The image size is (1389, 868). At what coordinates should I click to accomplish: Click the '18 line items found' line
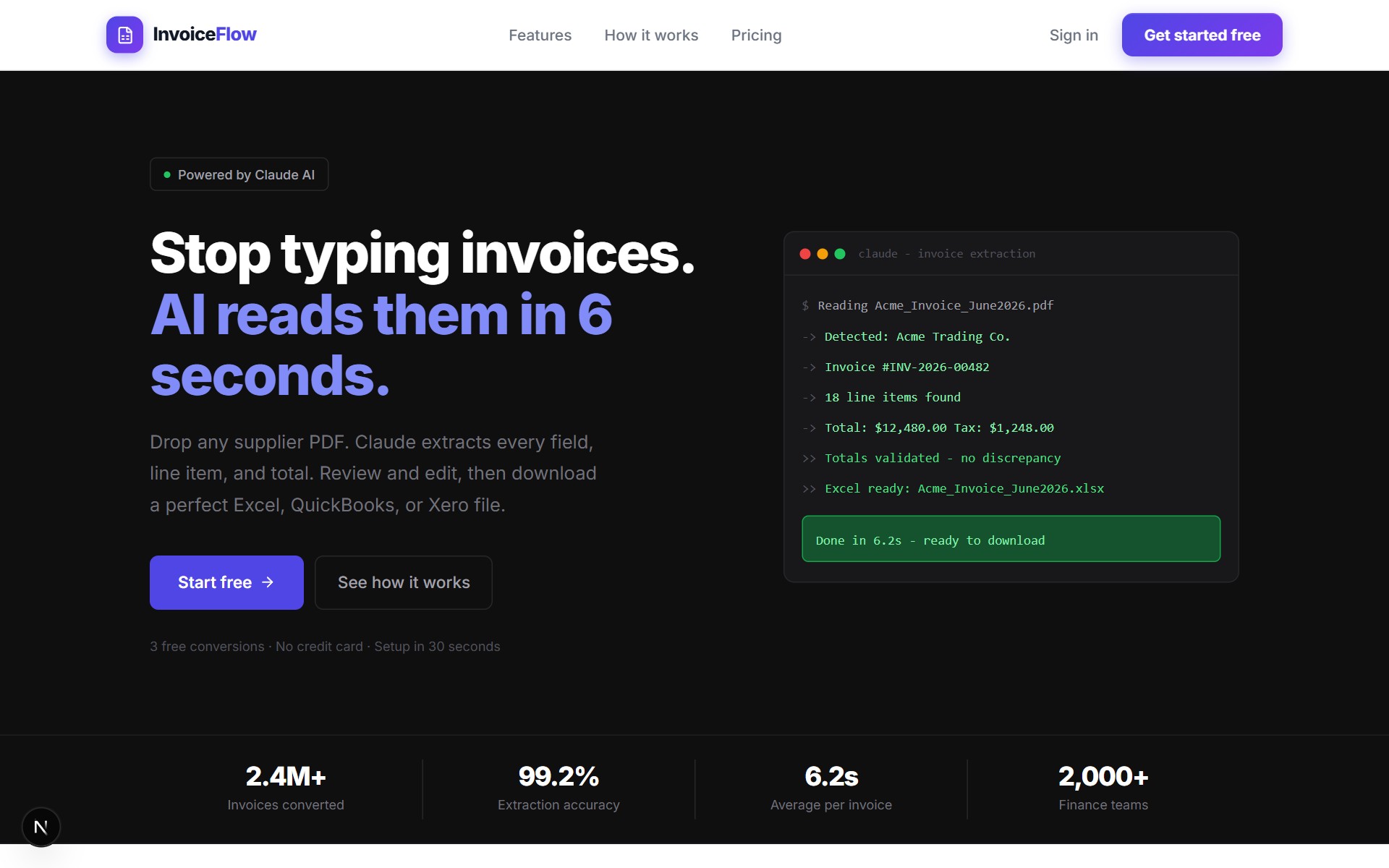(x=881, y=398)
